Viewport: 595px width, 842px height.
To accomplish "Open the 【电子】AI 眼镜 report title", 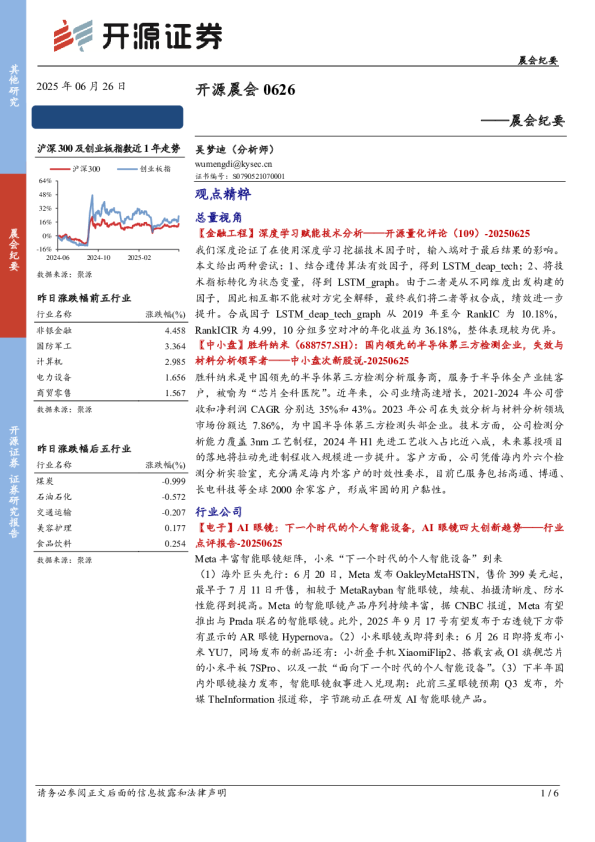I will click(379, 535).
